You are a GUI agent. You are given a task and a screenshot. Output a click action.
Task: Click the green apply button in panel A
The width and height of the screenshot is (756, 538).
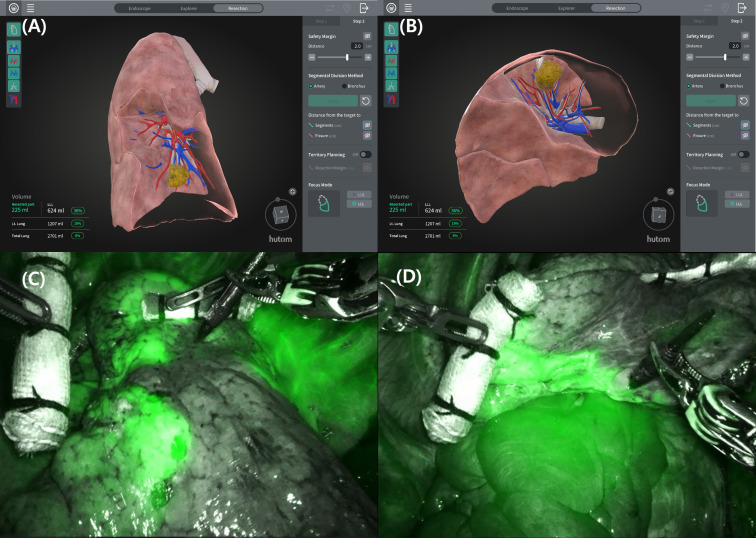coord(333,101)
